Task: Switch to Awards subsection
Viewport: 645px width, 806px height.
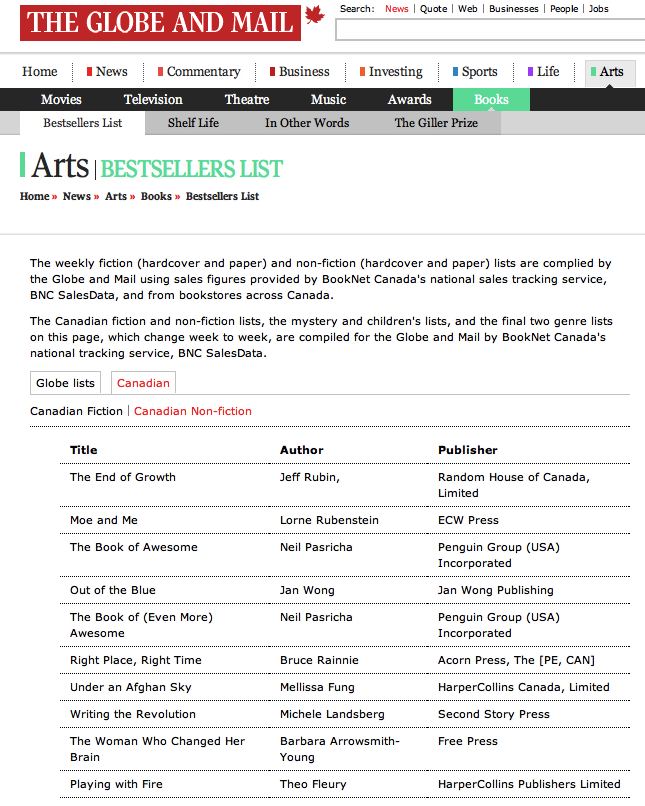Action: (410, 99)
